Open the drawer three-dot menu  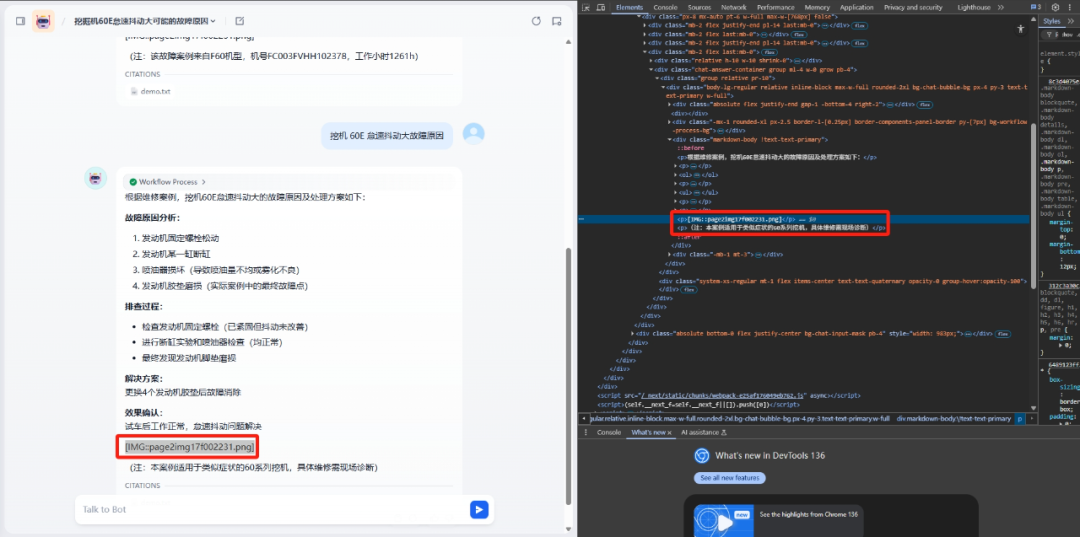point(586,432)
